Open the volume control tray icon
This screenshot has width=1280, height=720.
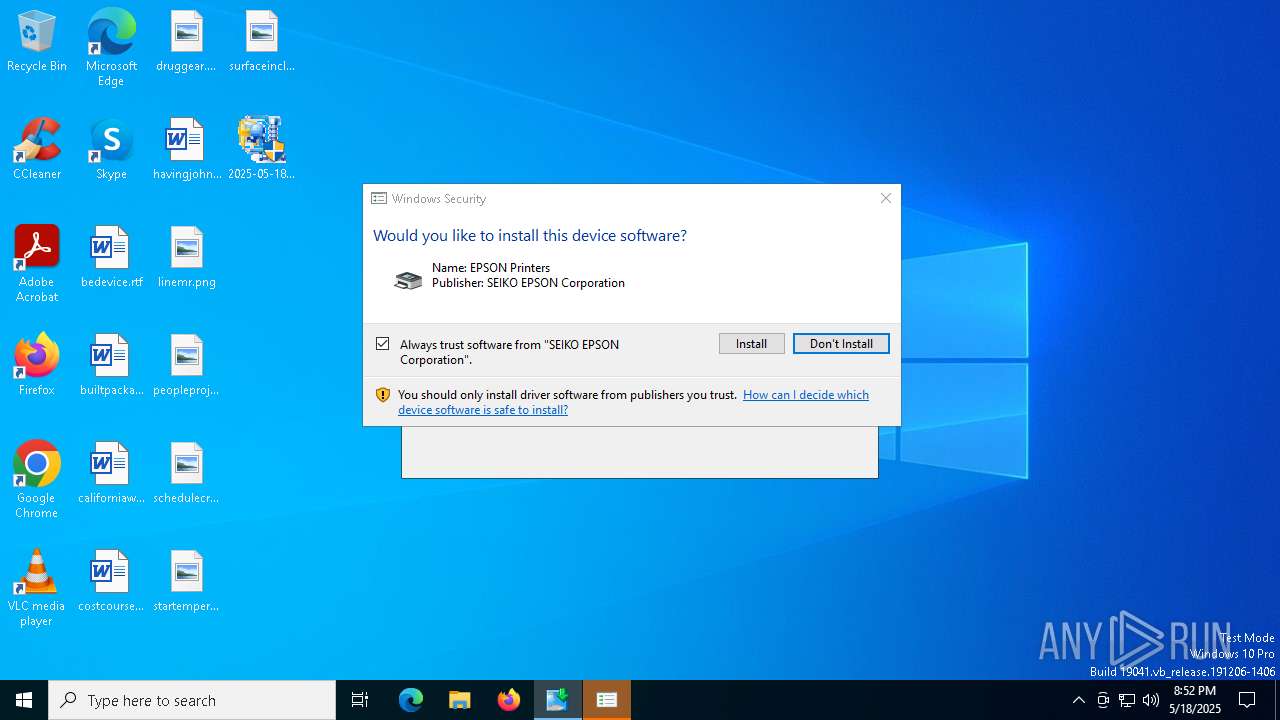[1151, 700]
